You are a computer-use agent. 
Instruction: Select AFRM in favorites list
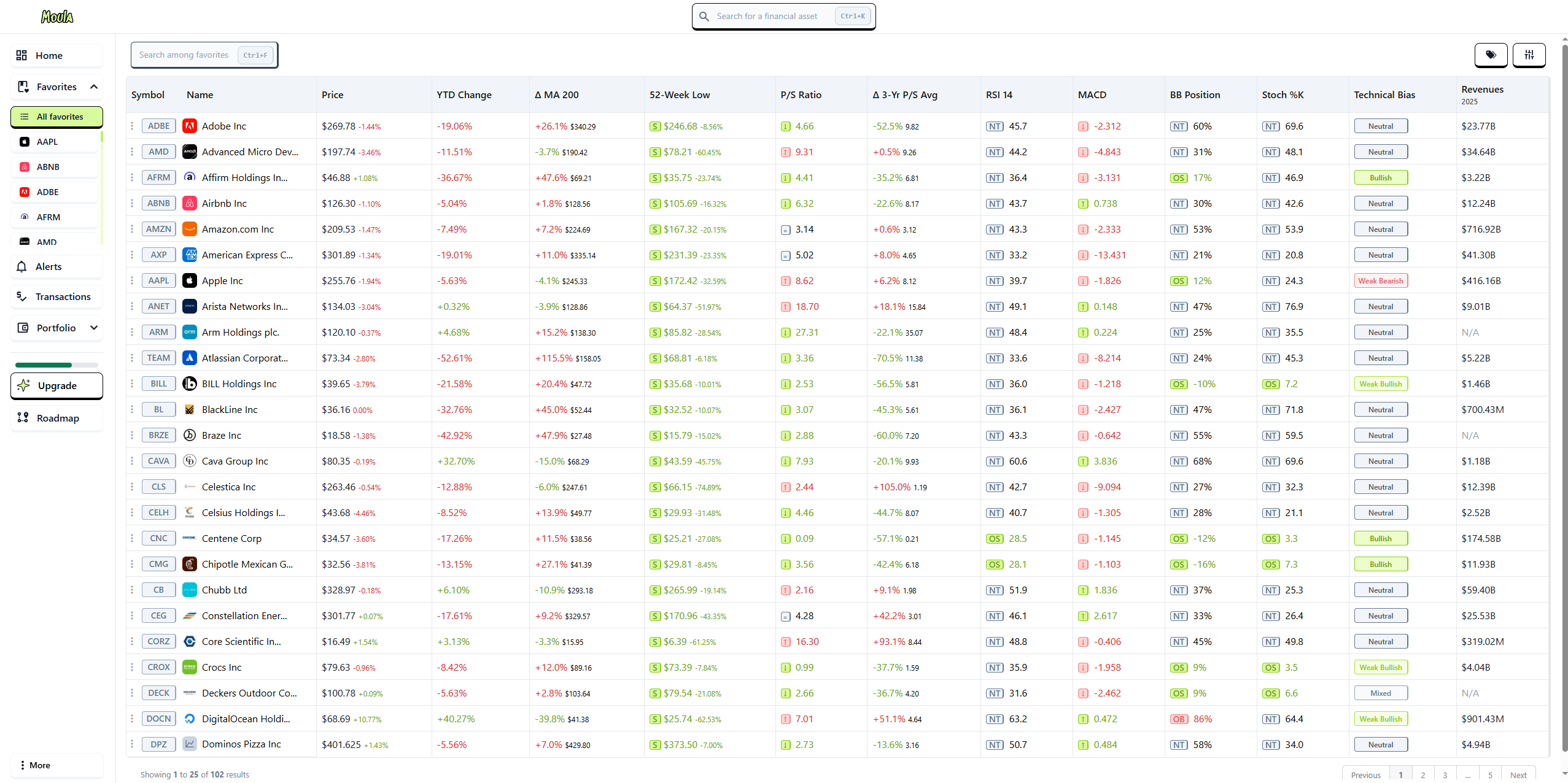click(54, 217)
